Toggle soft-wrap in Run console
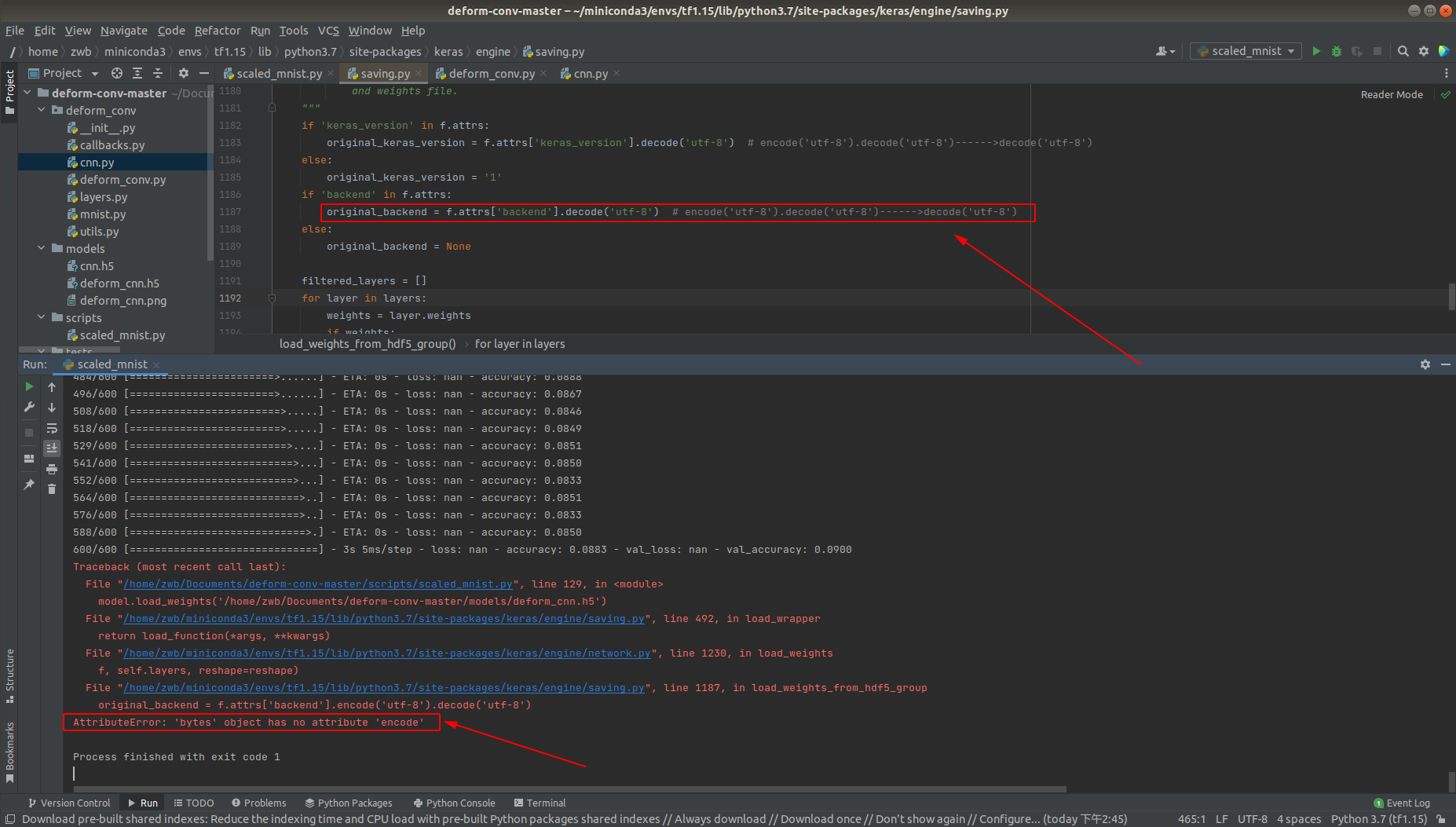1456x827 pixels. [52, 428]
